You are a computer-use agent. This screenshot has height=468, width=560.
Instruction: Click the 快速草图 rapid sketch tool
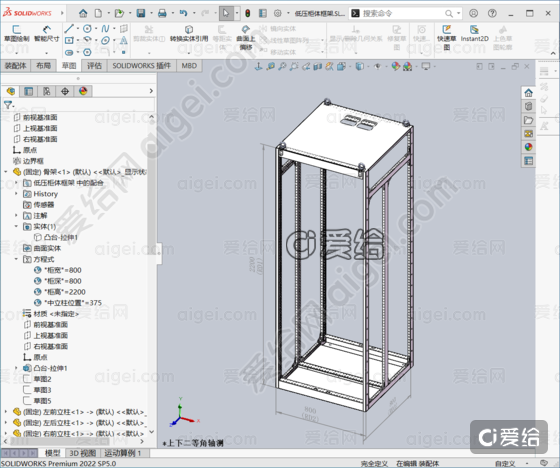(446, 38)
